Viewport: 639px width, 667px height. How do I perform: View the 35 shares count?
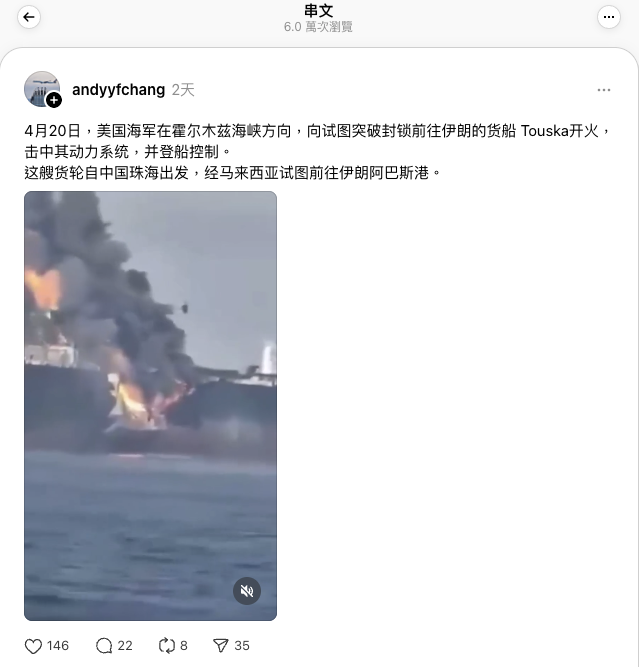pos(242,646)
